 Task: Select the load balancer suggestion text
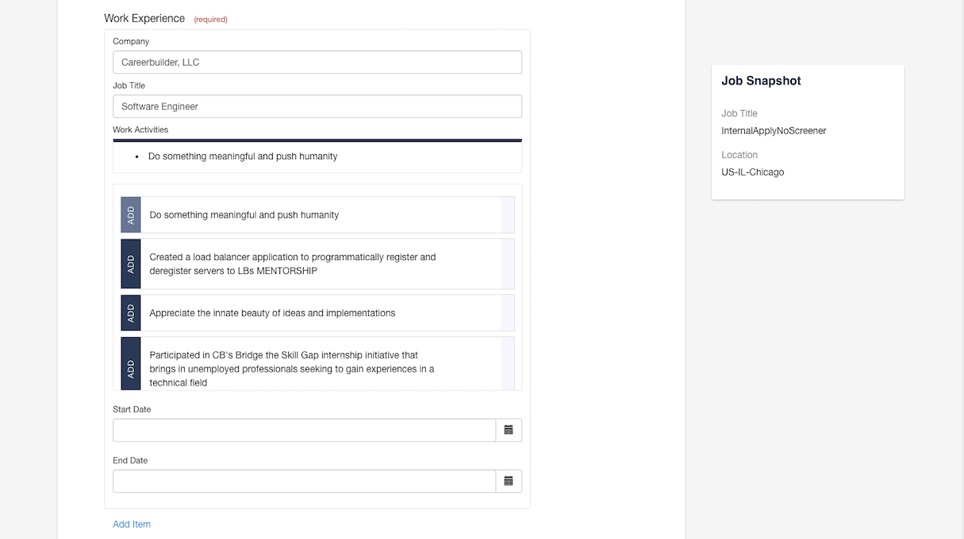coord(292,264)
